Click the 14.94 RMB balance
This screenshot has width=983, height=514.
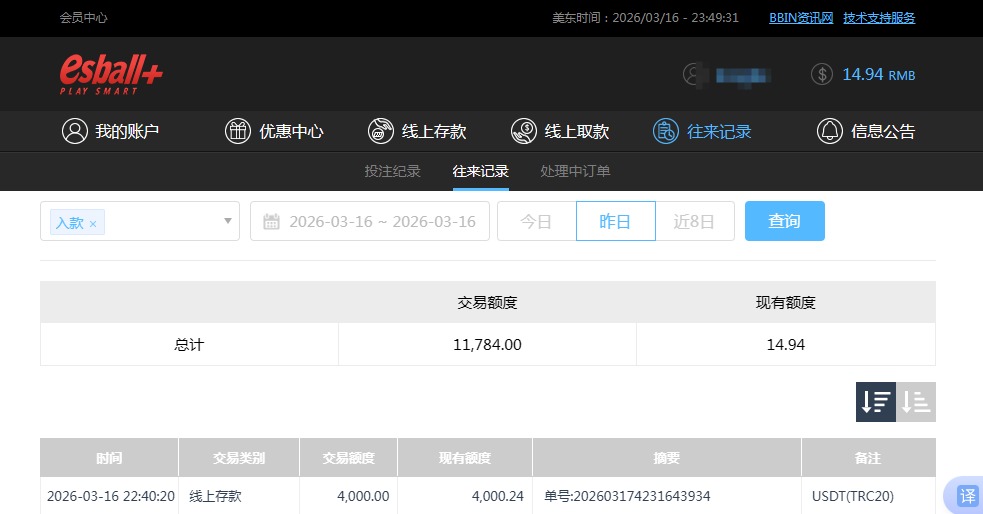pyautogui.click(x=878, y=75)
